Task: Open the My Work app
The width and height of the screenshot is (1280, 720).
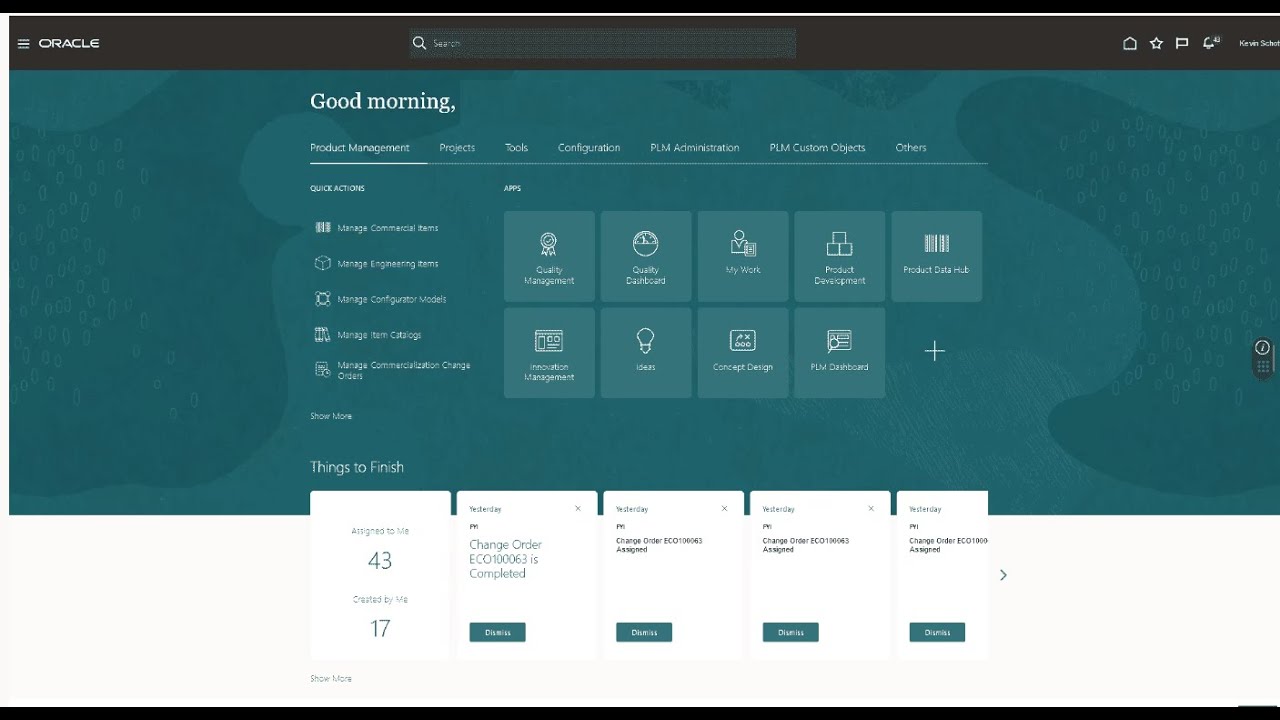Action: (743, 256)
